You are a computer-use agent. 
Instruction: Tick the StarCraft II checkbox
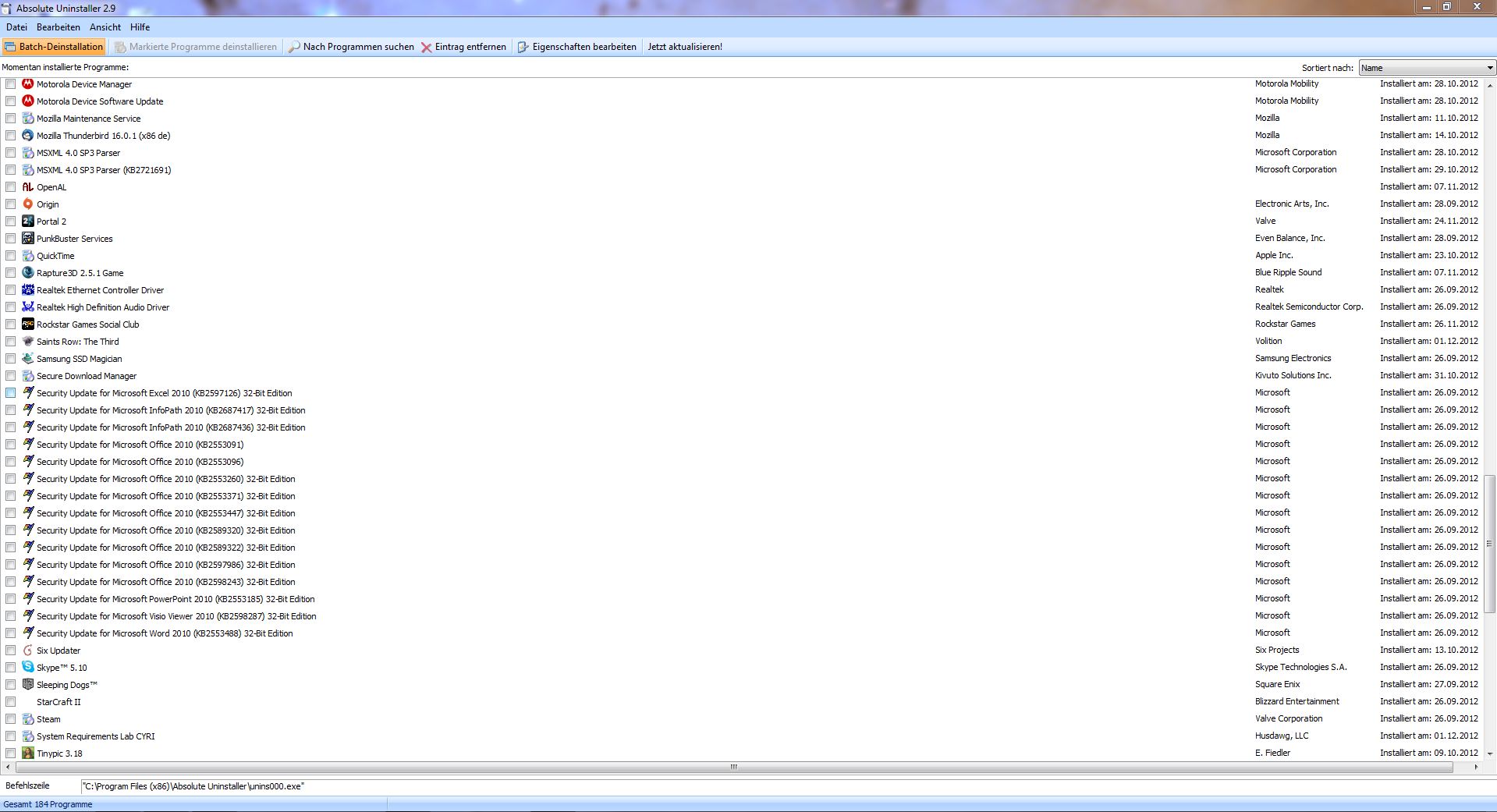11,702
